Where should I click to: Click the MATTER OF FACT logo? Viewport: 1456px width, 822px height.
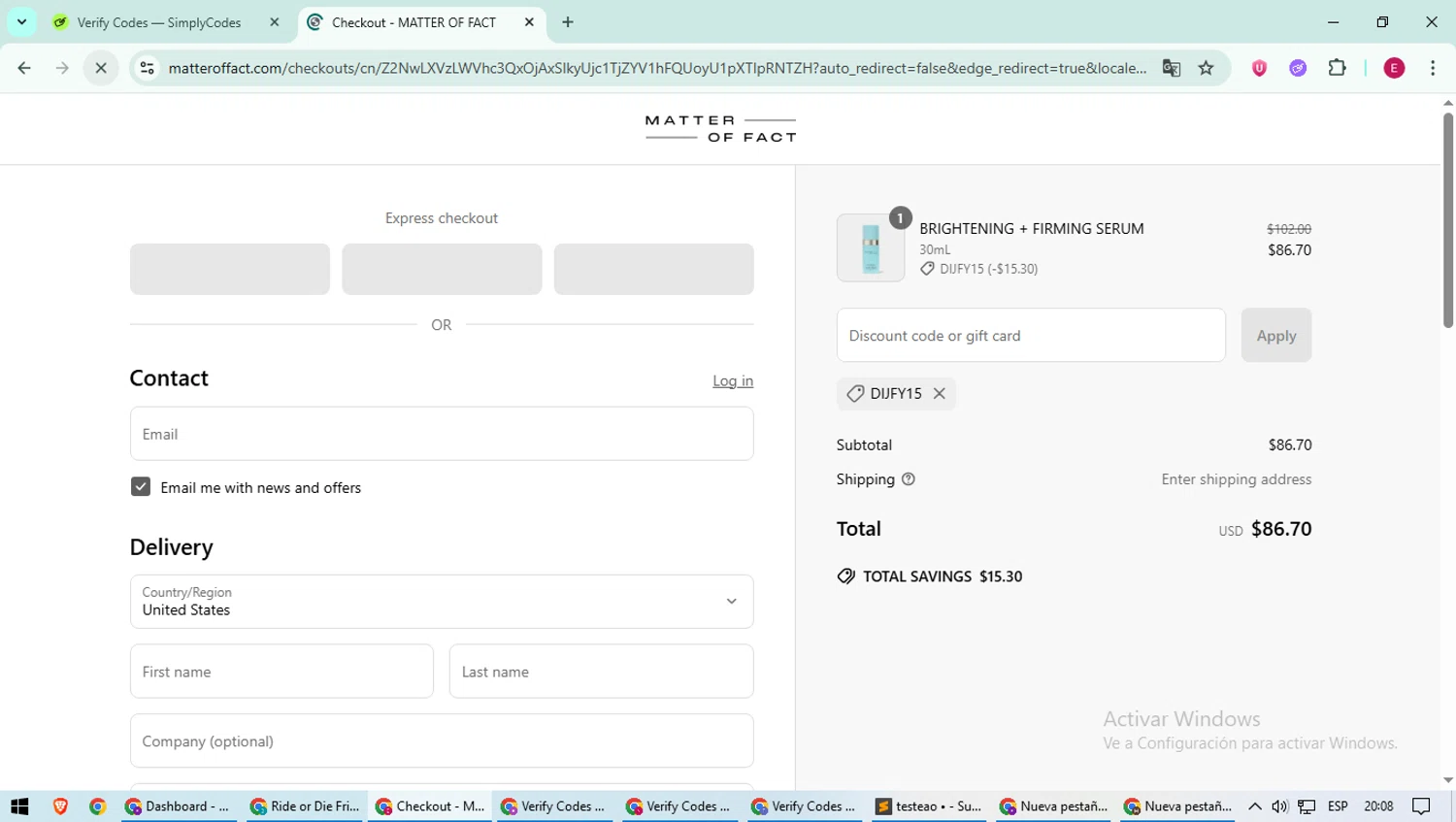tap(720, 129)
